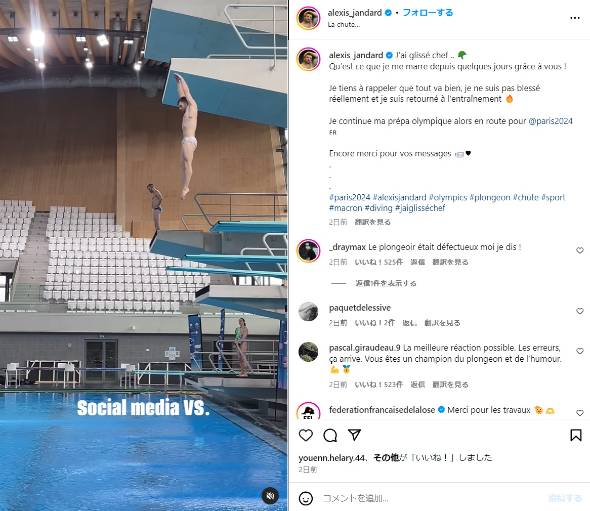Viewport: 590px width, 511px height.
Task: Like the federationfrancaisedelalose comment
Action: click(579, 413)
